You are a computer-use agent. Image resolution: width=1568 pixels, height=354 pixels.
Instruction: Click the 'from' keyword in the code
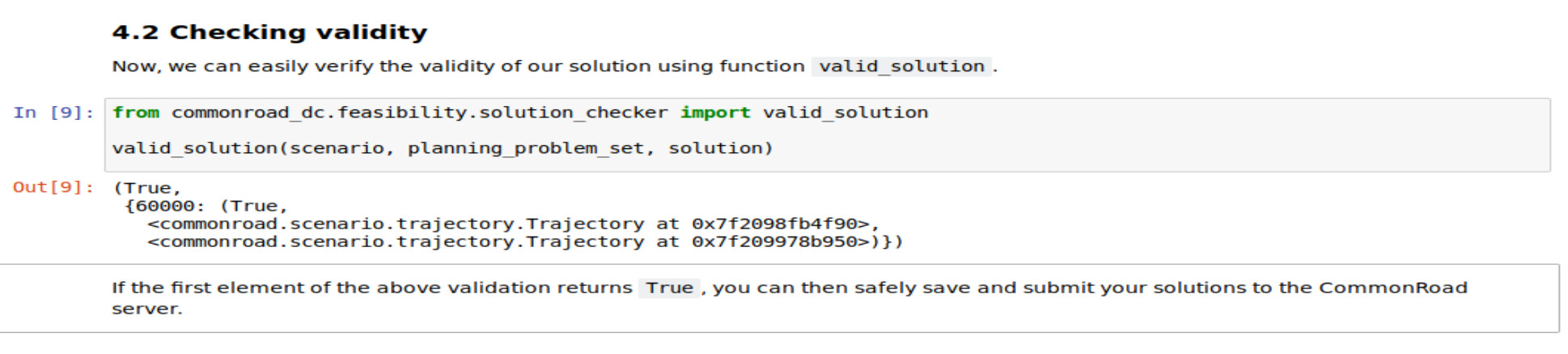click(x=136, y=113)
